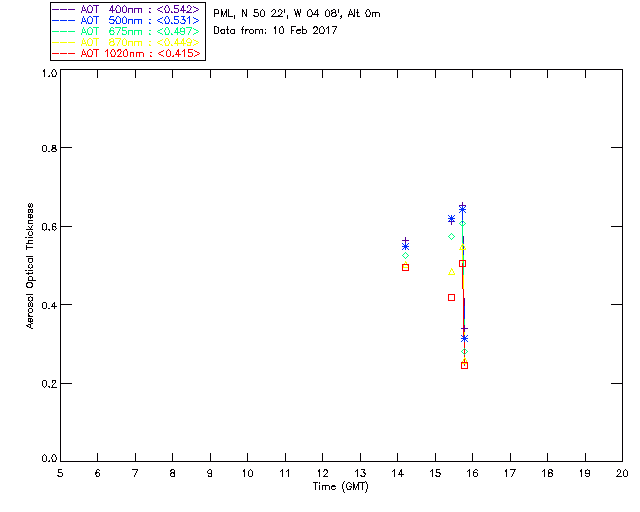This screenshot has width=640, height=512.
Task: Click the AOT 675nm legend entry
Action: [x=126, y=31]
